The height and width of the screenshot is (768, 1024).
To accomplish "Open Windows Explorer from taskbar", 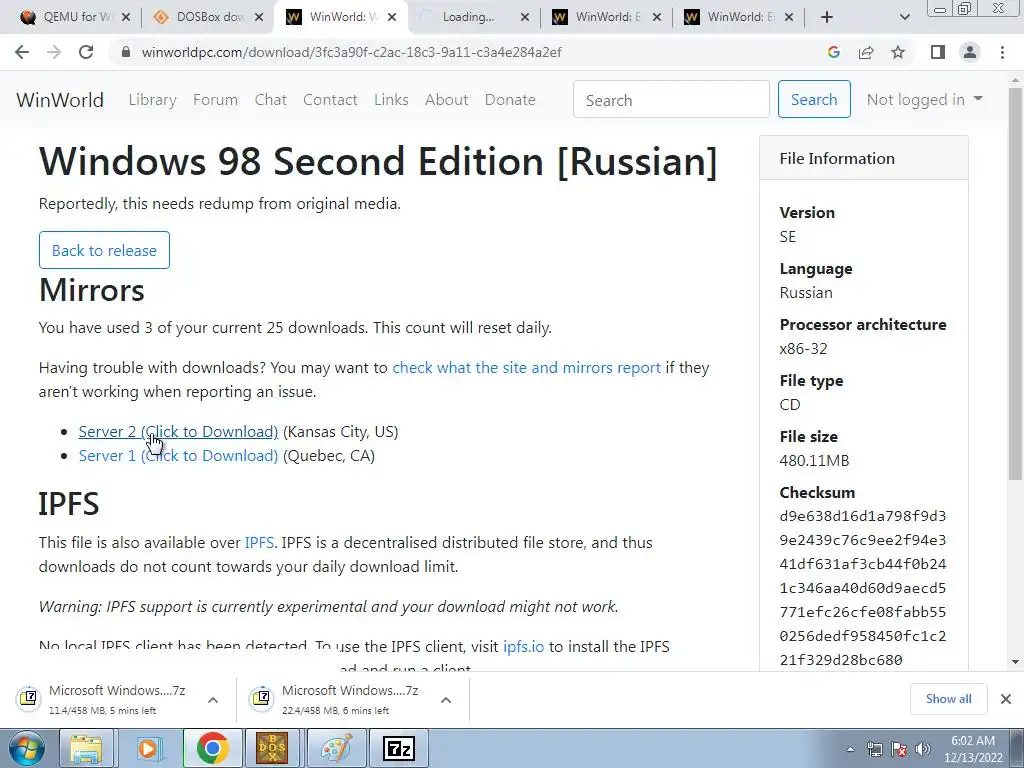I will (86, 748).
